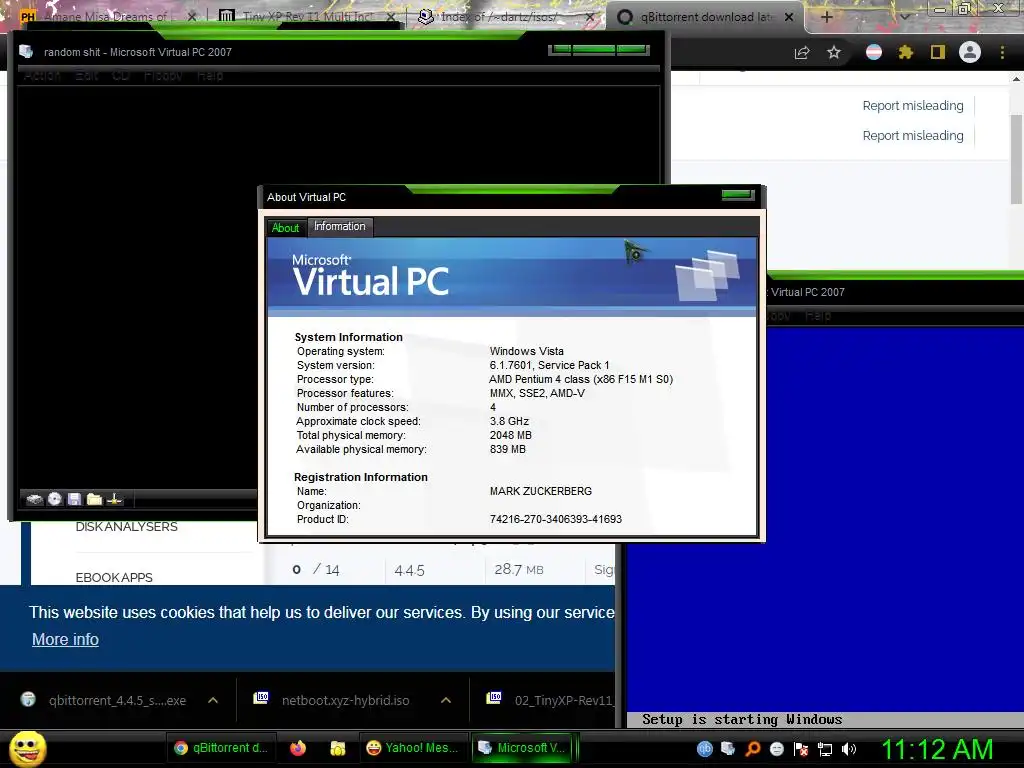Click the Setup is starting Windows text
Viewport: 1024px width, 768px height.
tap(742, 719)
